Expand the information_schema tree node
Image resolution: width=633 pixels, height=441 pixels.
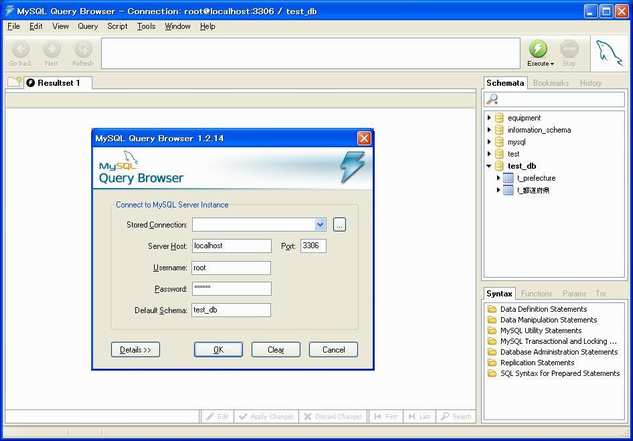[489, 130]
